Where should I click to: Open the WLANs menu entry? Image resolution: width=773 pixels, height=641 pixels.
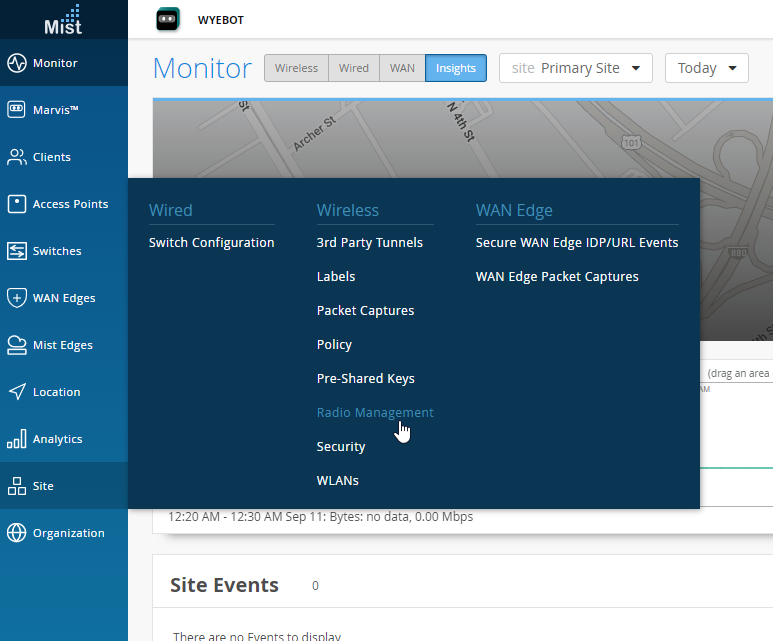337,481
